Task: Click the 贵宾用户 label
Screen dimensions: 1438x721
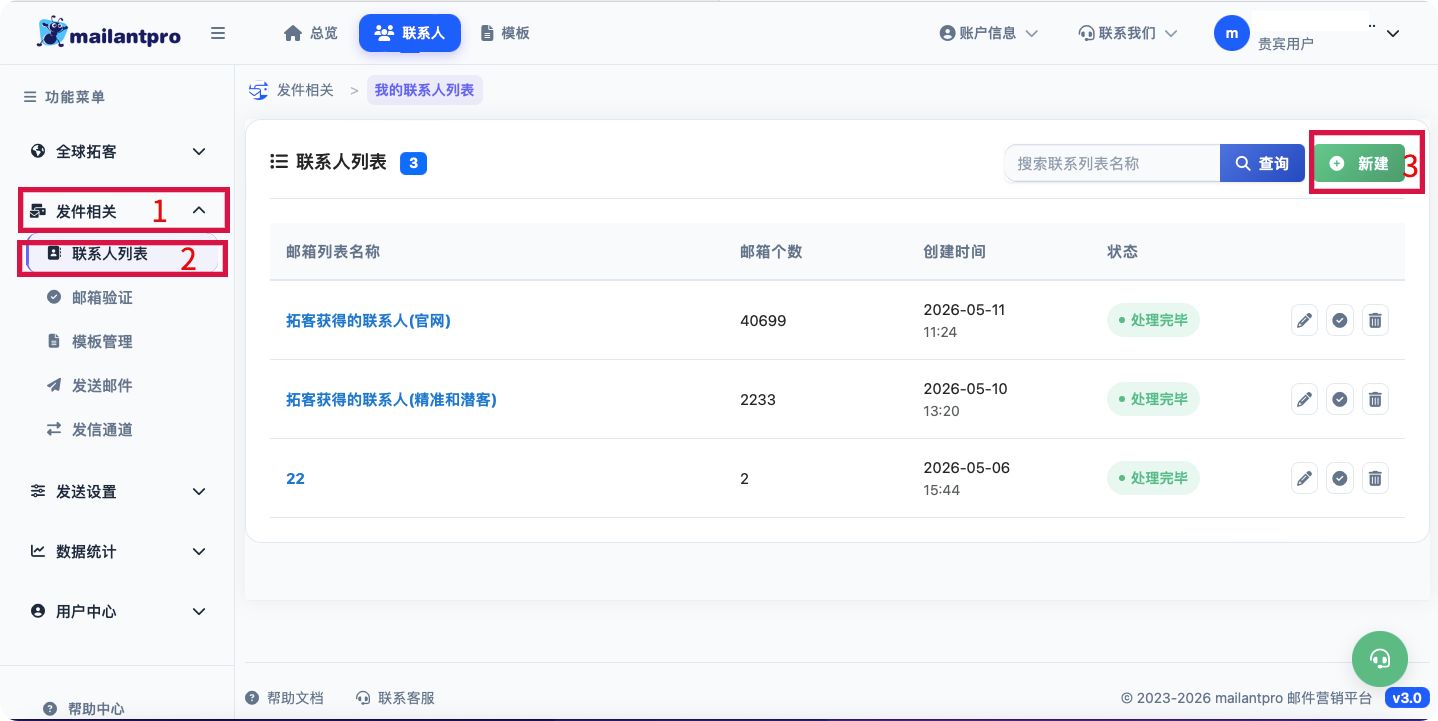Action: pos(1285,44)
